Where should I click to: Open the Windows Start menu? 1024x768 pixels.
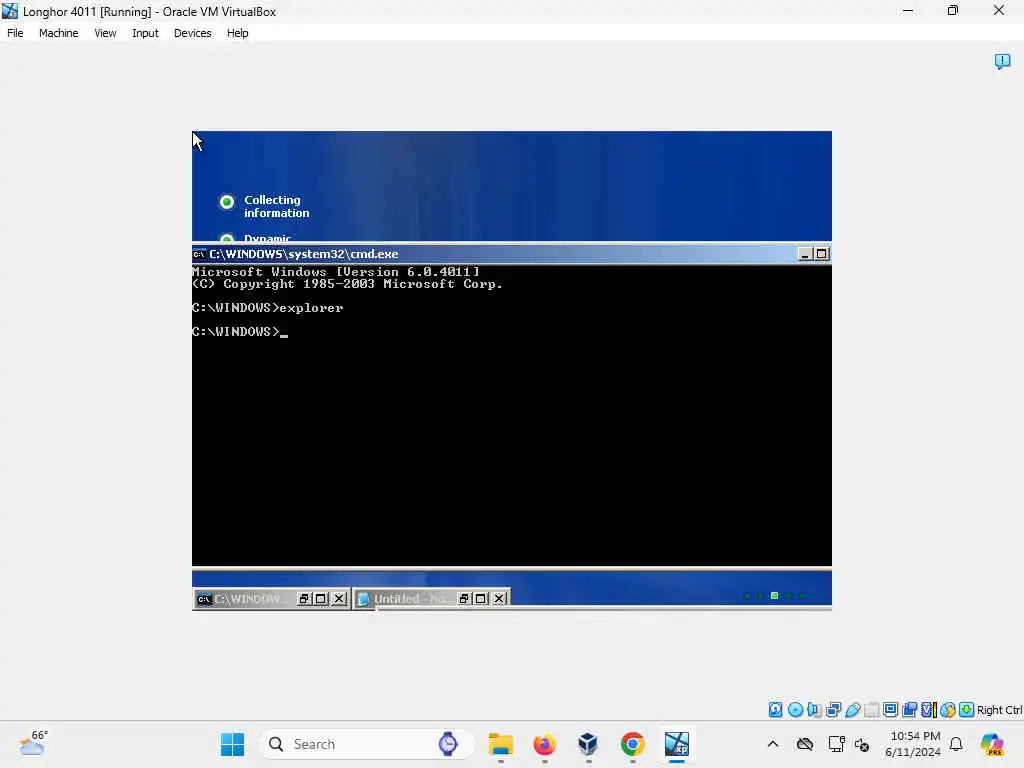coord(232,744)
